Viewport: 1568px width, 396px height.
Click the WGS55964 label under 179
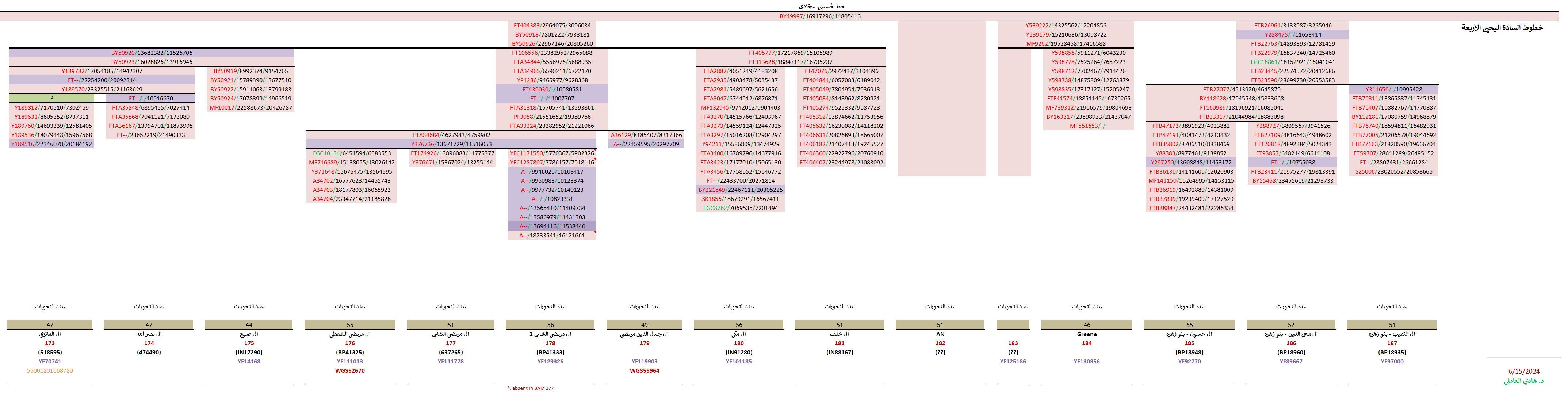645,371
